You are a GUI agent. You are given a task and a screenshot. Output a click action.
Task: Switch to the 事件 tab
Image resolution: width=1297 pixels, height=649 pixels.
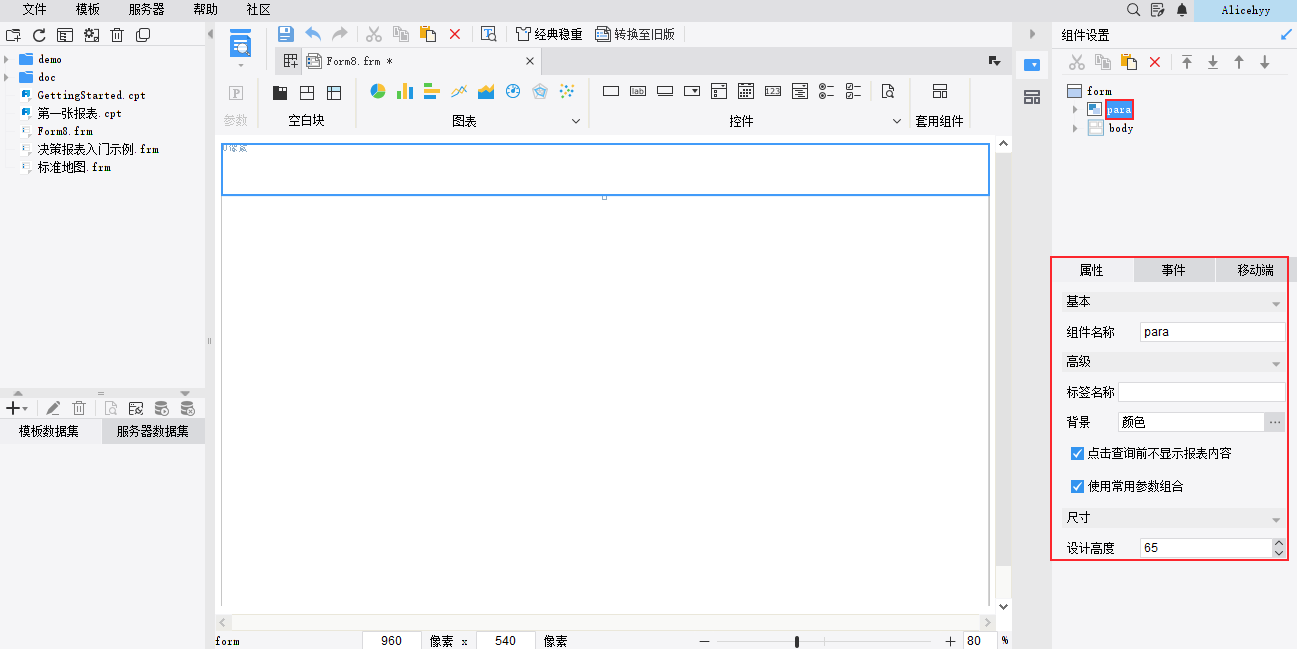[x=1173, y=270]
